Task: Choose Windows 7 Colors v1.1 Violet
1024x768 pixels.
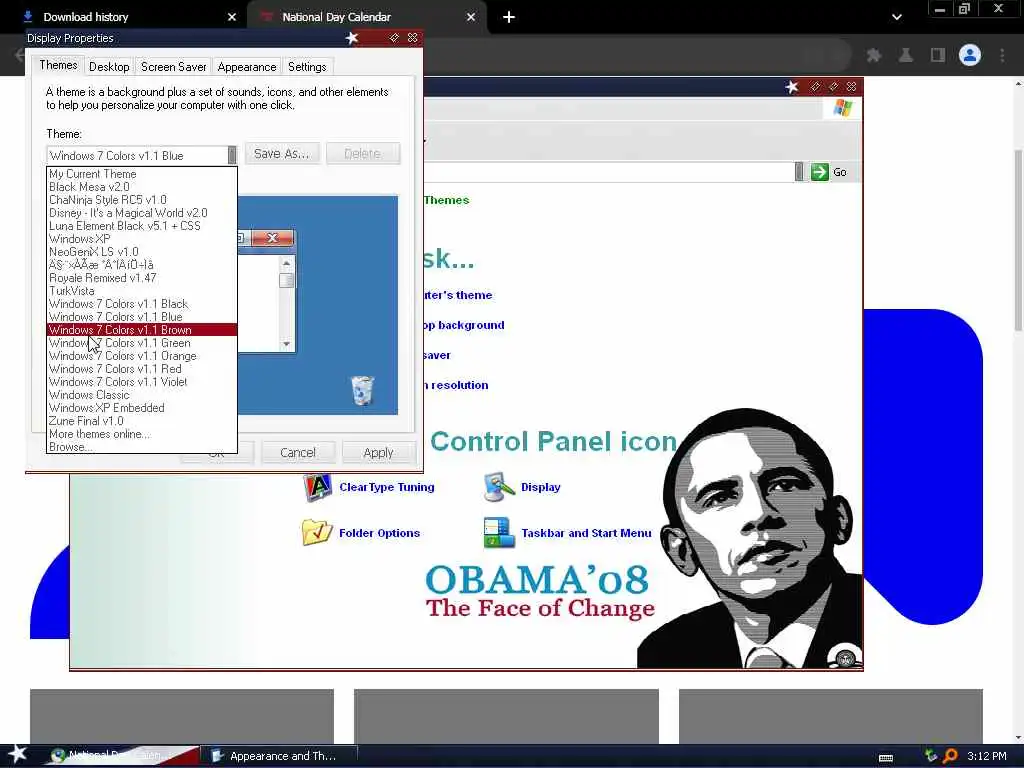Action: (x=142, y=382)
